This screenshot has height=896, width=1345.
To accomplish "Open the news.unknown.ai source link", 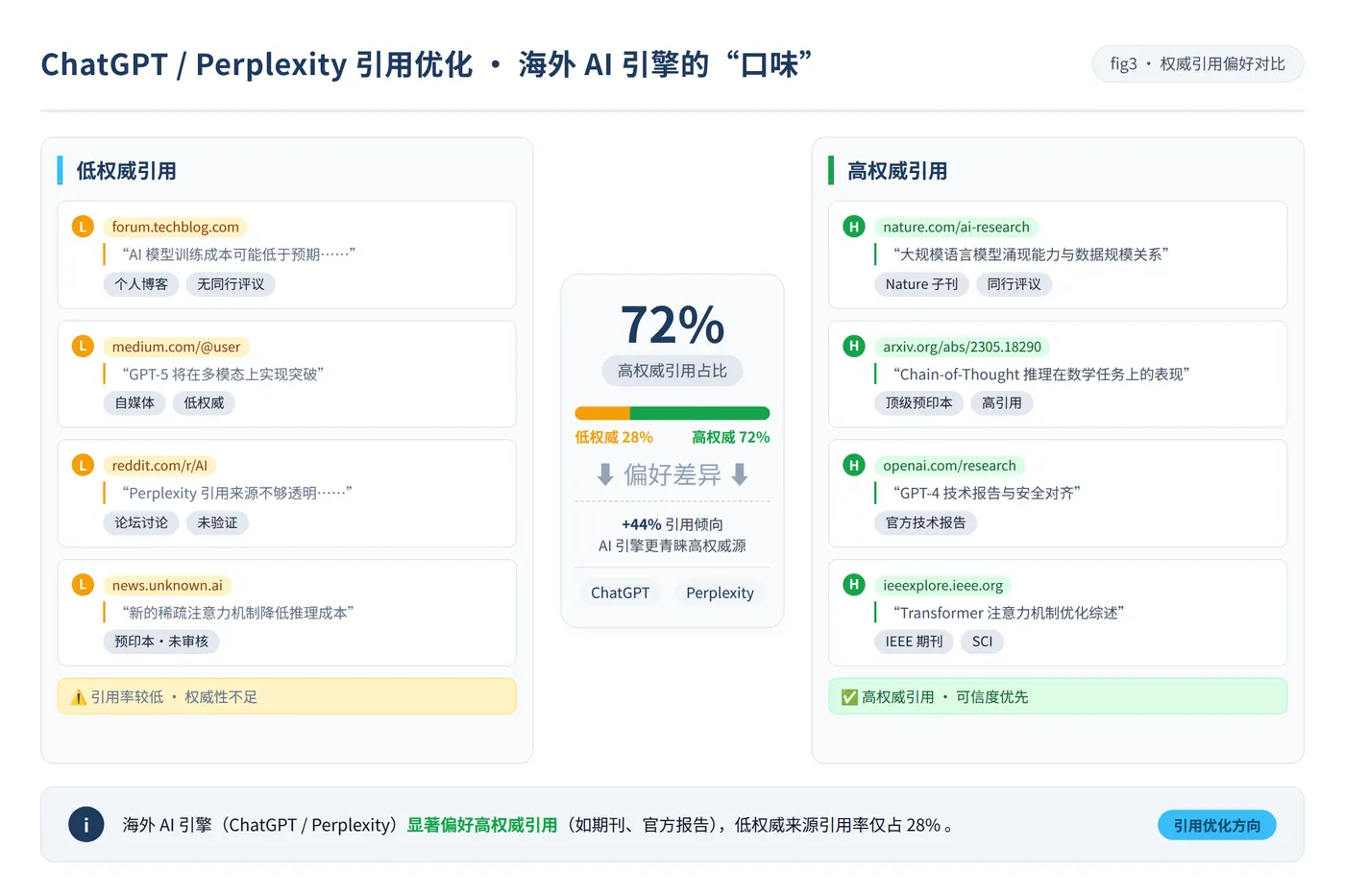I will coord(167,585).
